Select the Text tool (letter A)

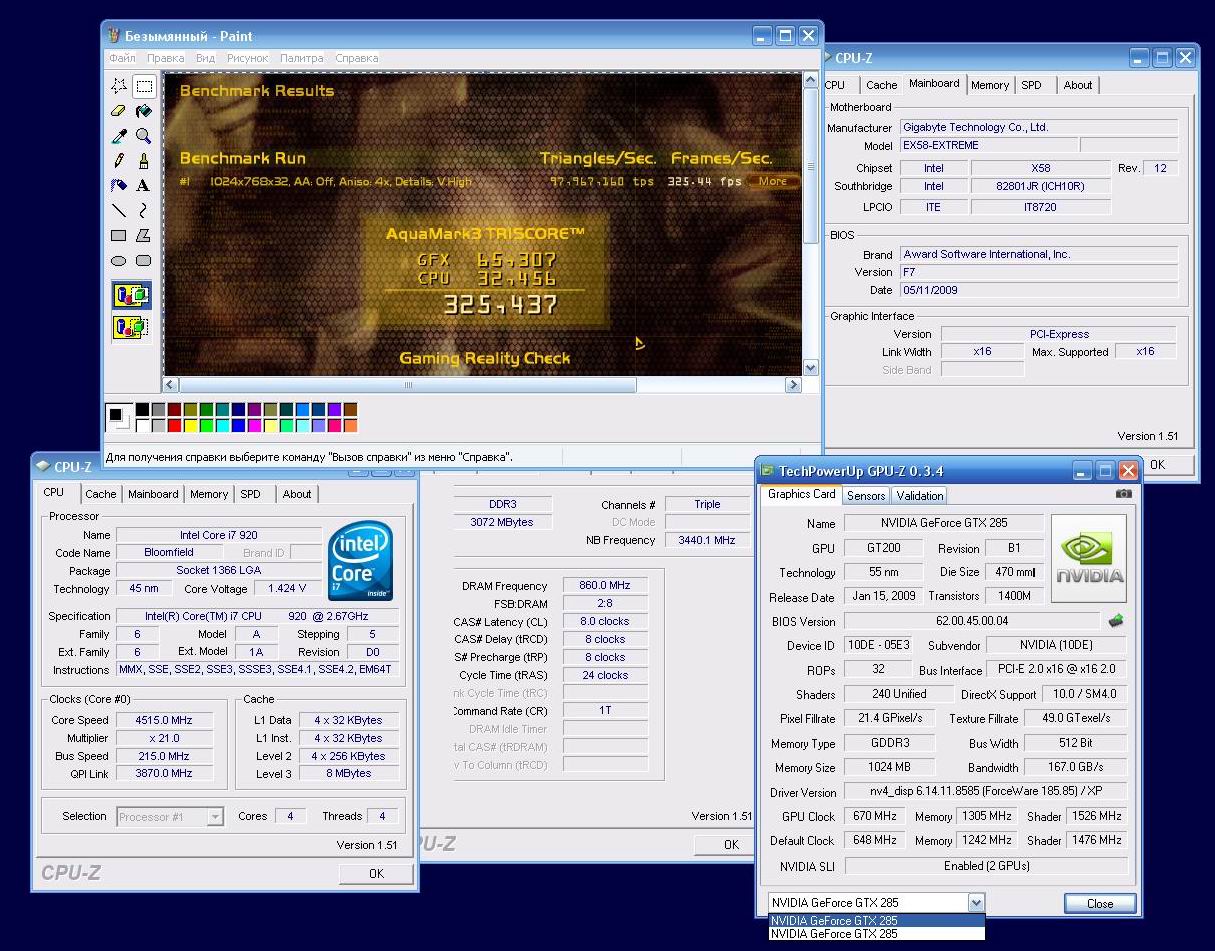(144, 186)
